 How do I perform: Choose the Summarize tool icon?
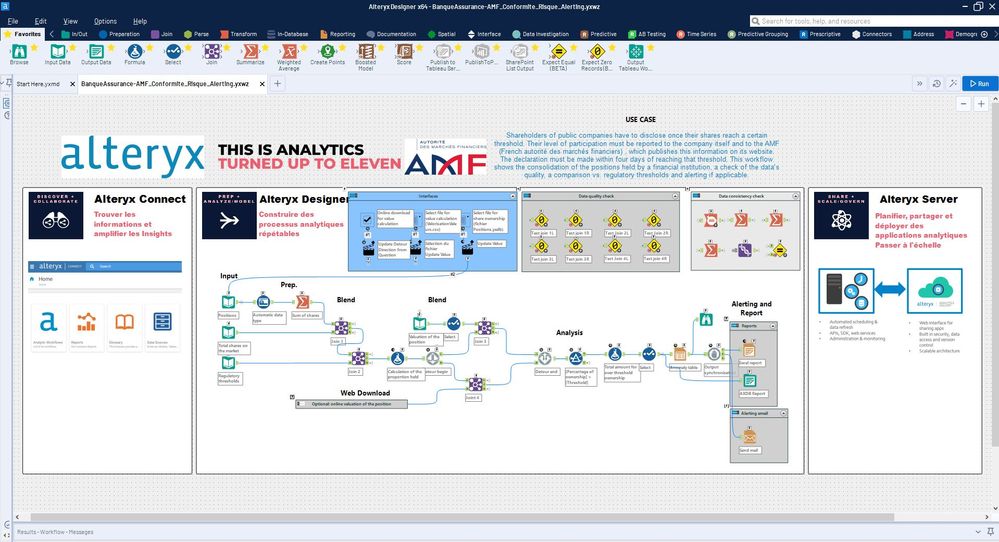point(250,52)
